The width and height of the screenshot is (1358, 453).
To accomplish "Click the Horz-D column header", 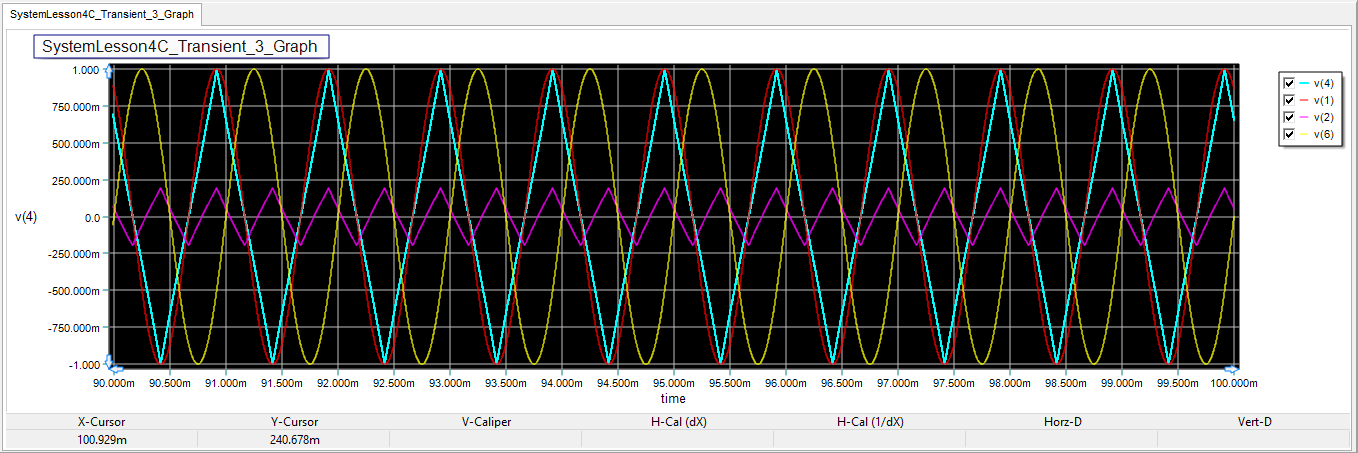I will tap(1062, 421).
